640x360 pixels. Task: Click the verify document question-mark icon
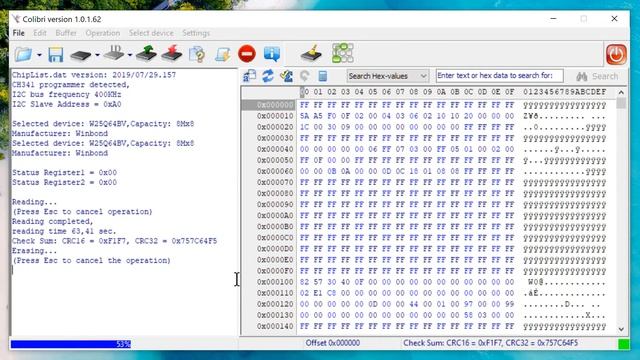198,54
